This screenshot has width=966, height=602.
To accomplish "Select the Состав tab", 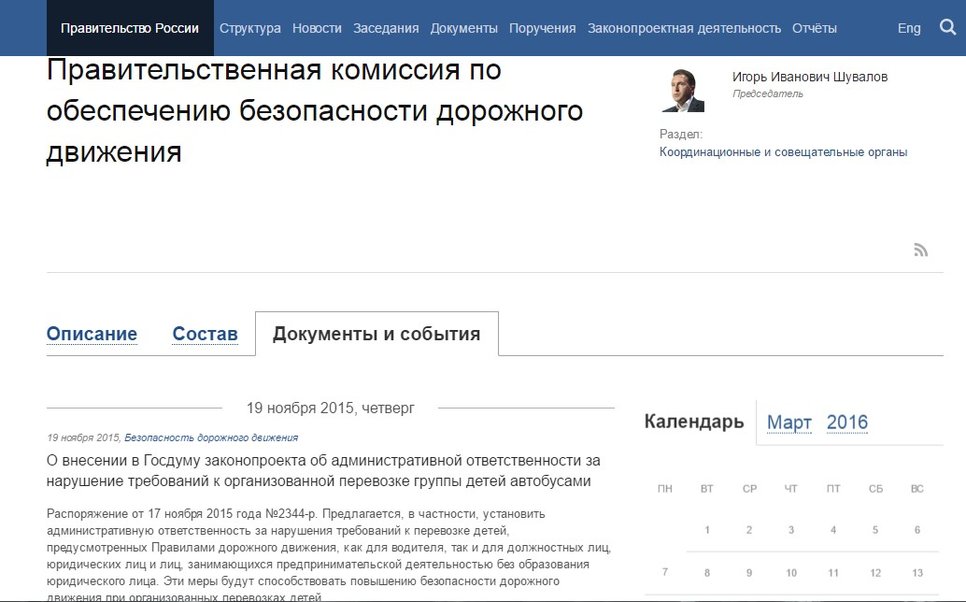I will (205, 334).
